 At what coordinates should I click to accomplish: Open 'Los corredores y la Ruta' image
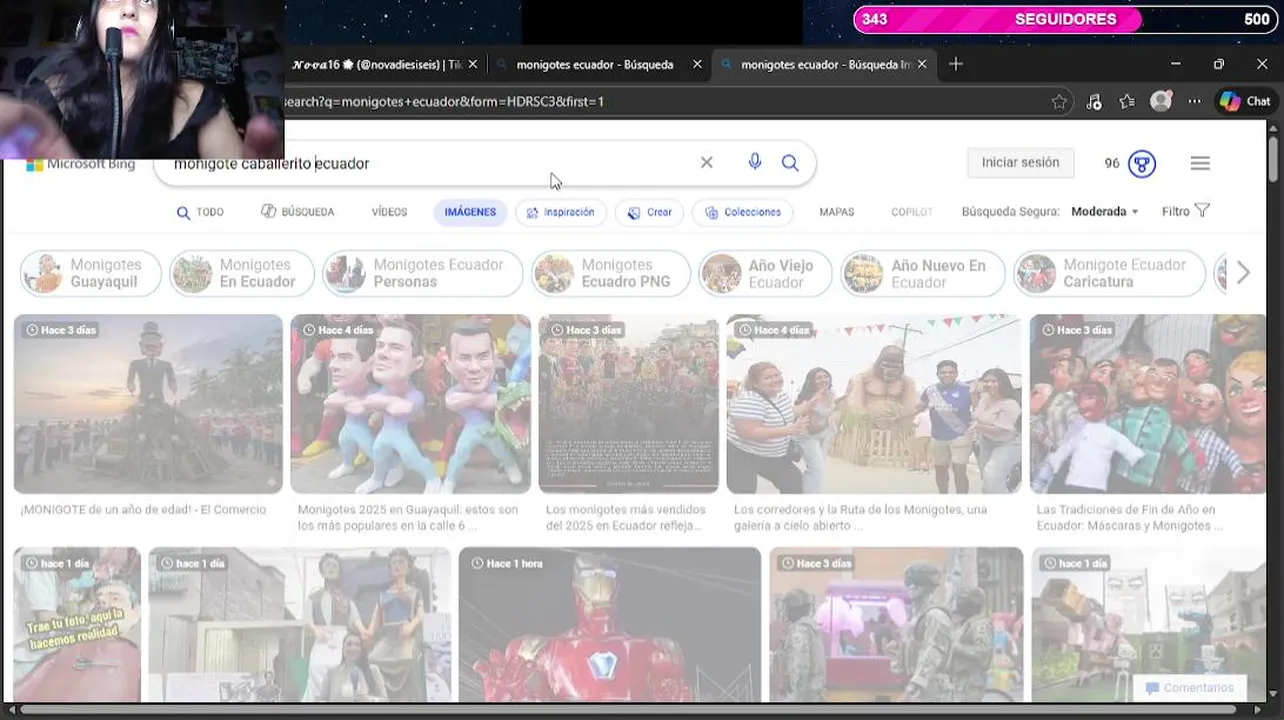point(874,404)
